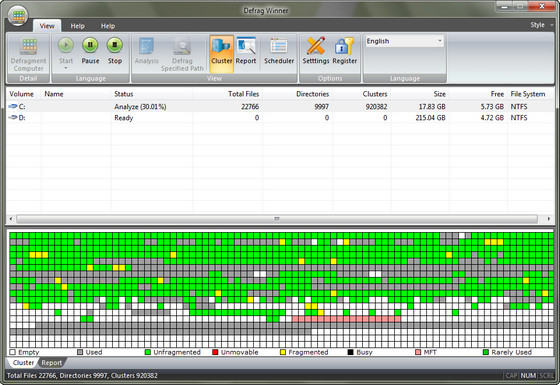Expand the arrow under Start
The image size is (560, 385).
(66, 68)
